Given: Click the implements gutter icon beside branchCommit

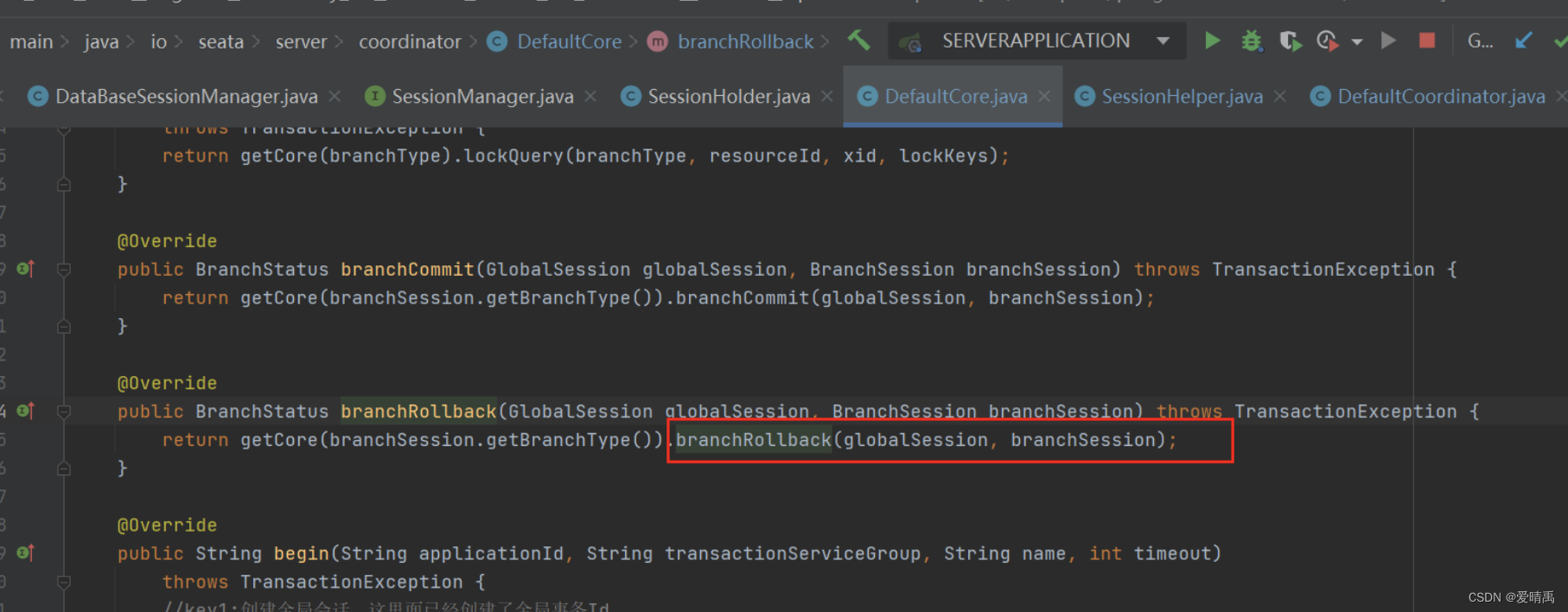Looking at the screenshot, I should pos(26,269).
